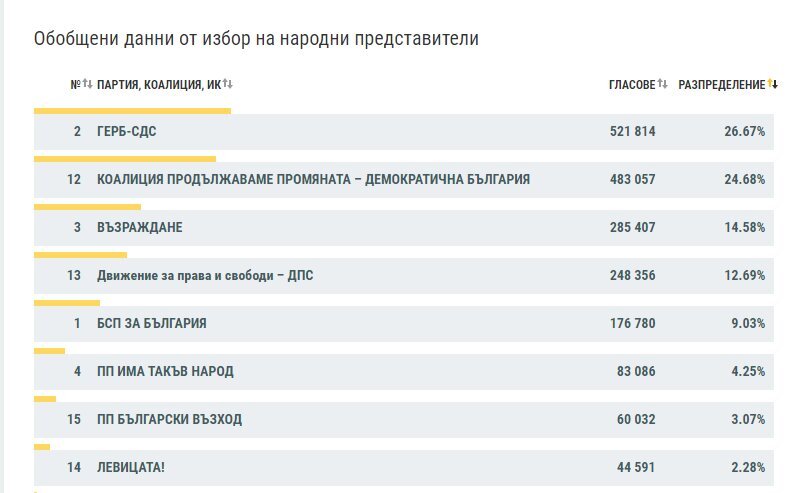Select the Продължаваме Промяната – Демократична България row
798x493 pixels.
coord(404,180)
